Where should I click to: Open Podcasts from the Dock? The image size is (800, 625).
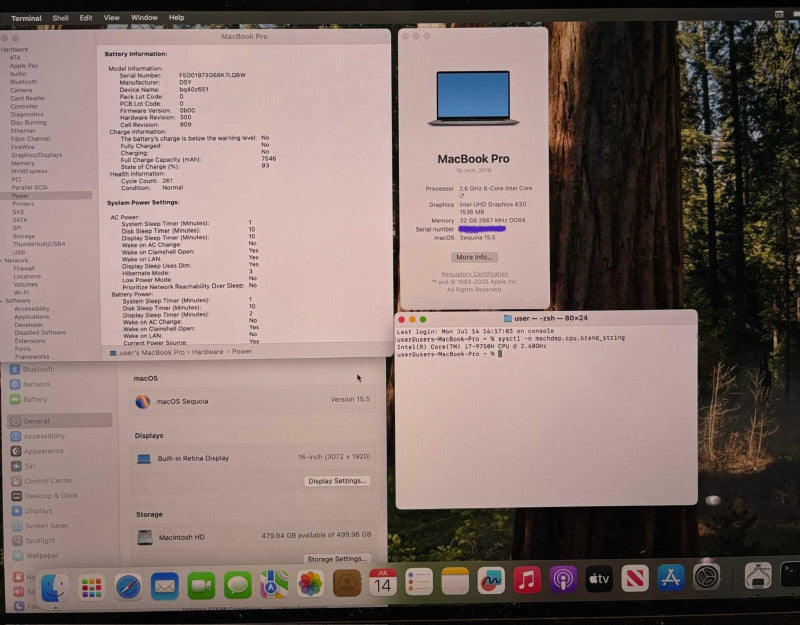pyautogui.click(x=563, y=580)
